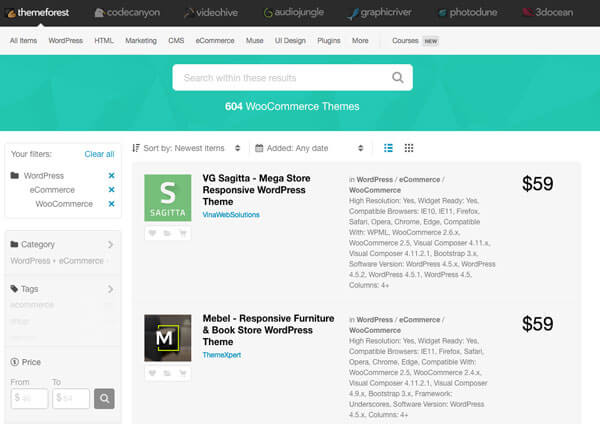Click the WooCommerce link in VG Sagitta breadcrumb

pyautogui.click(x=375, y=190)
